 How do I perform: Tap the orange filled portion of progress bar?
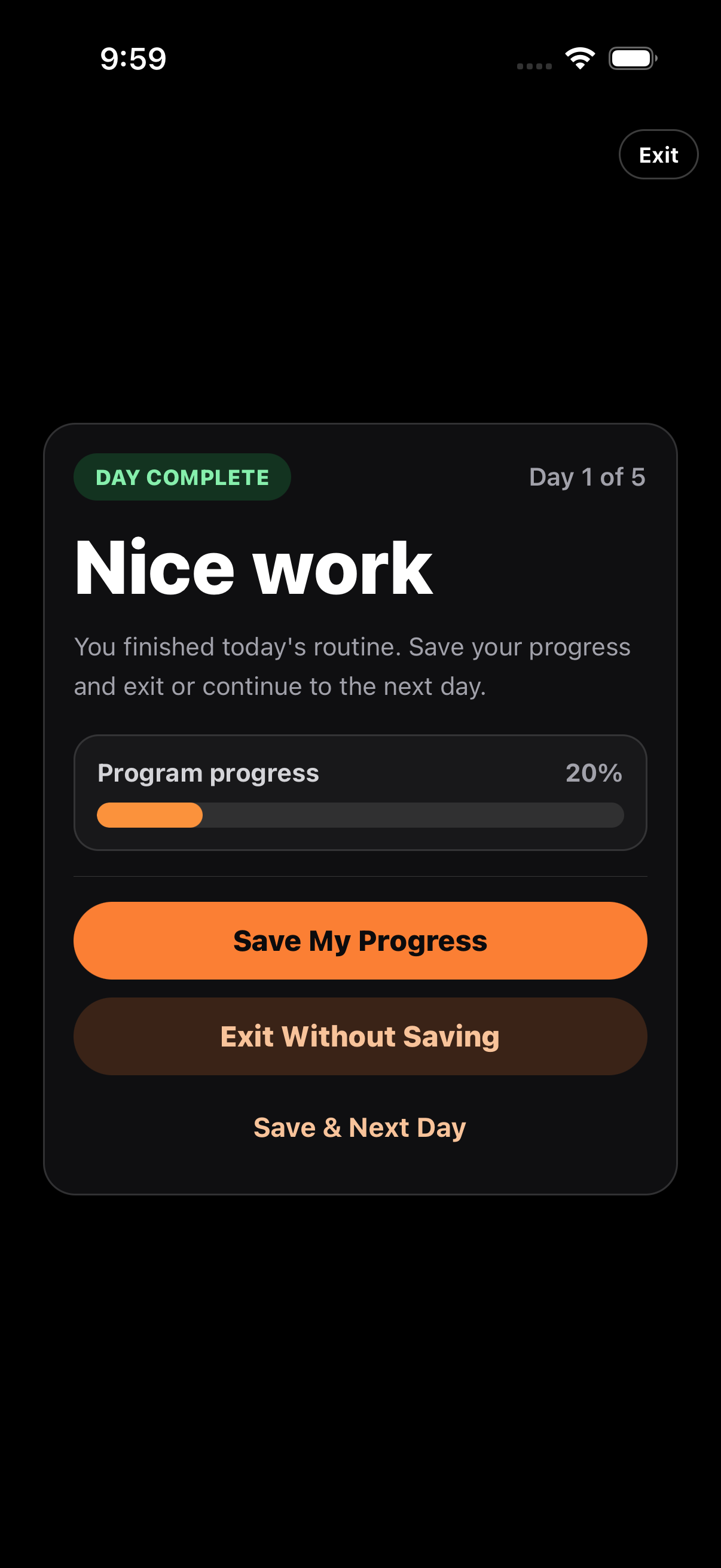pos(148,814)
